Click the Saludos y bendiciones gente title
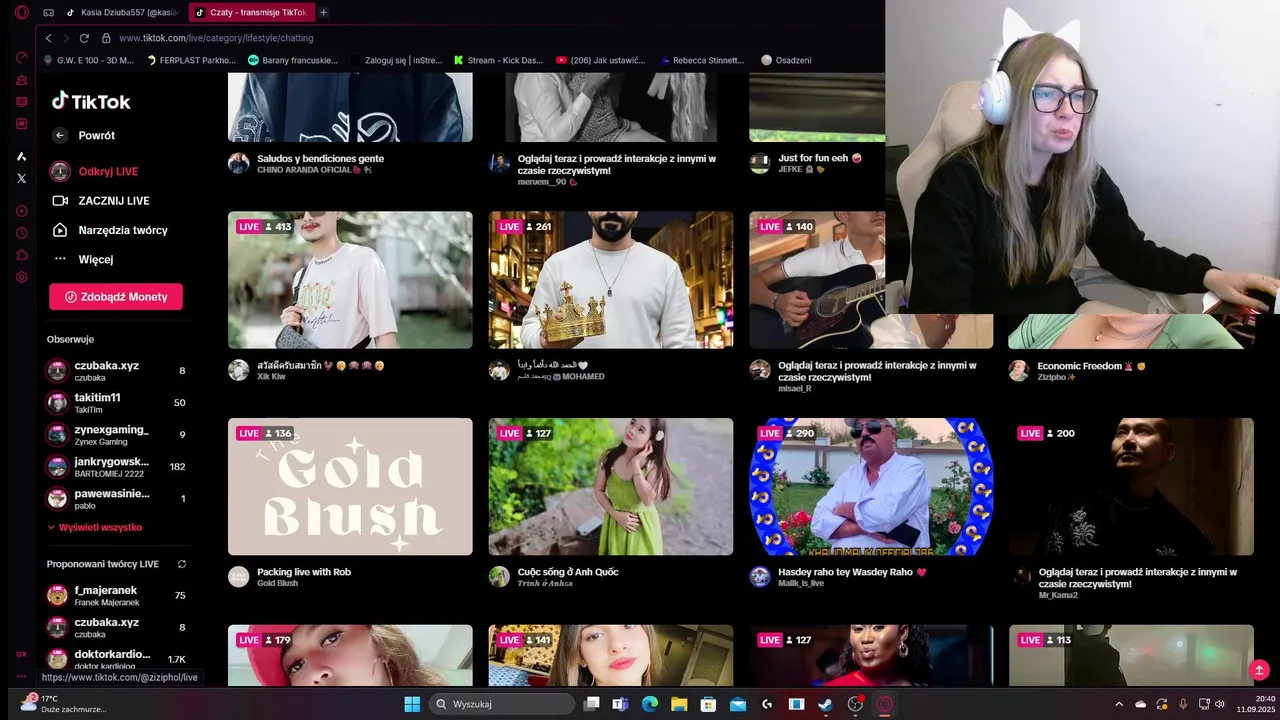The image size is (1280, 720). (x=320, y=158)
